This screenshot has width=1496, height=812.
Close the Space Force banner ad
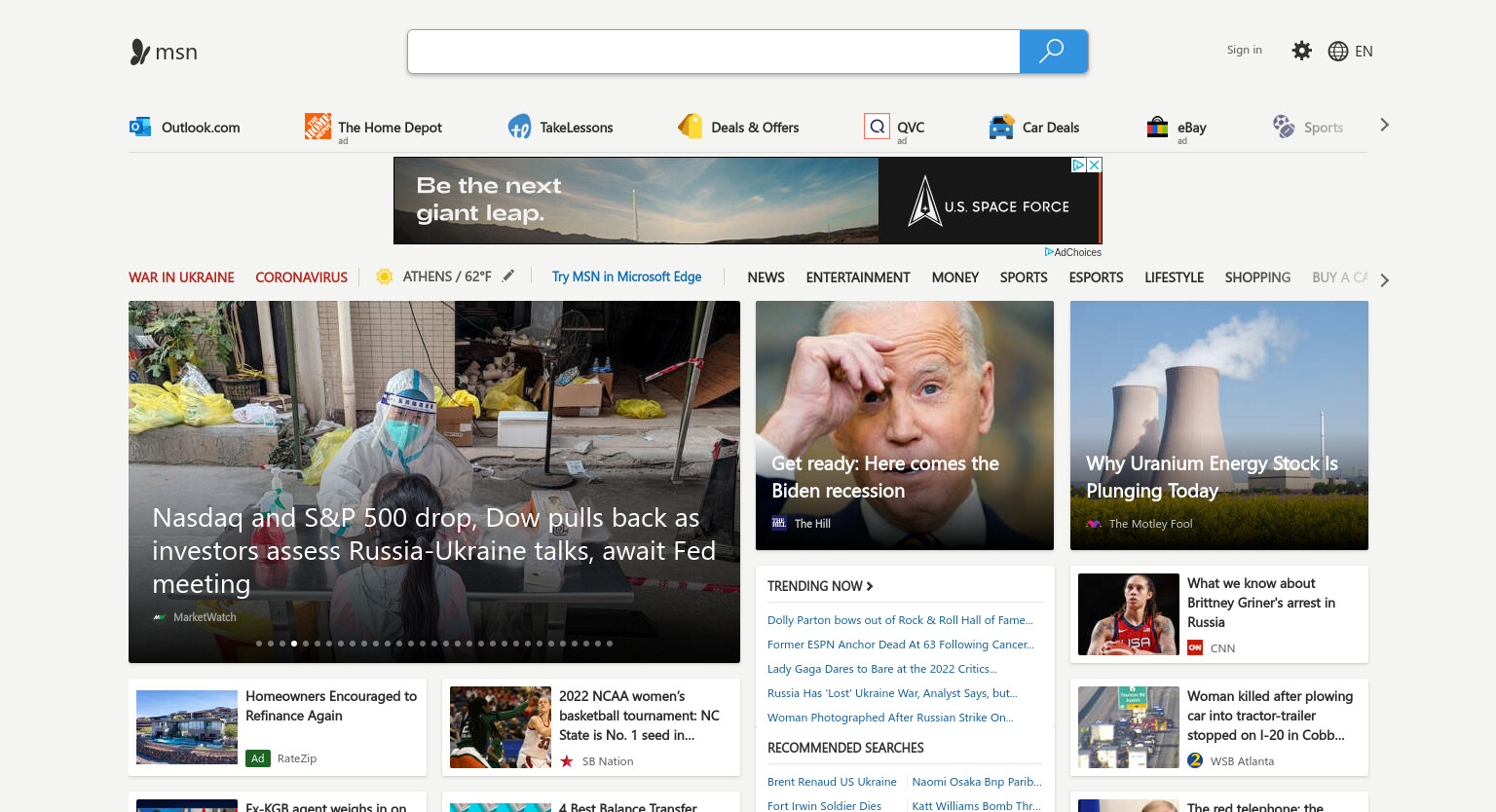(1094, 166)
